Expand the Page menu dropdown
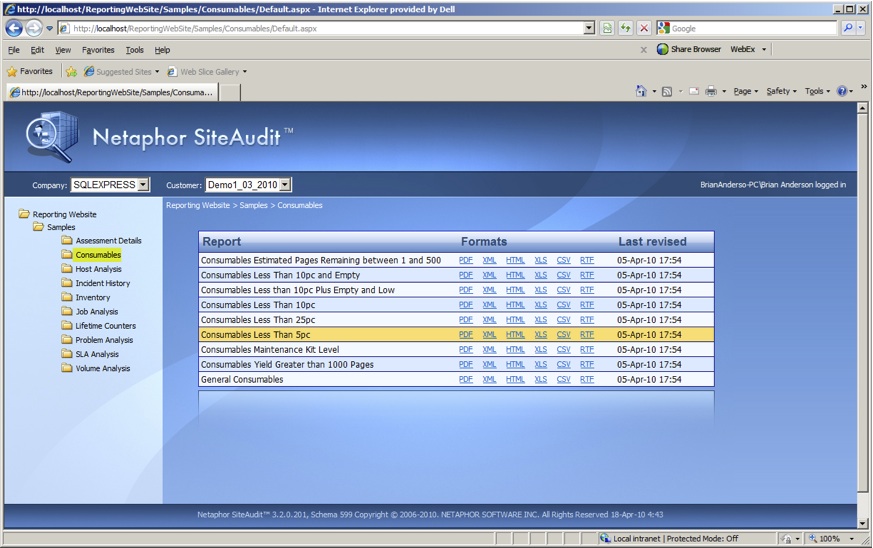 (746, 91)
